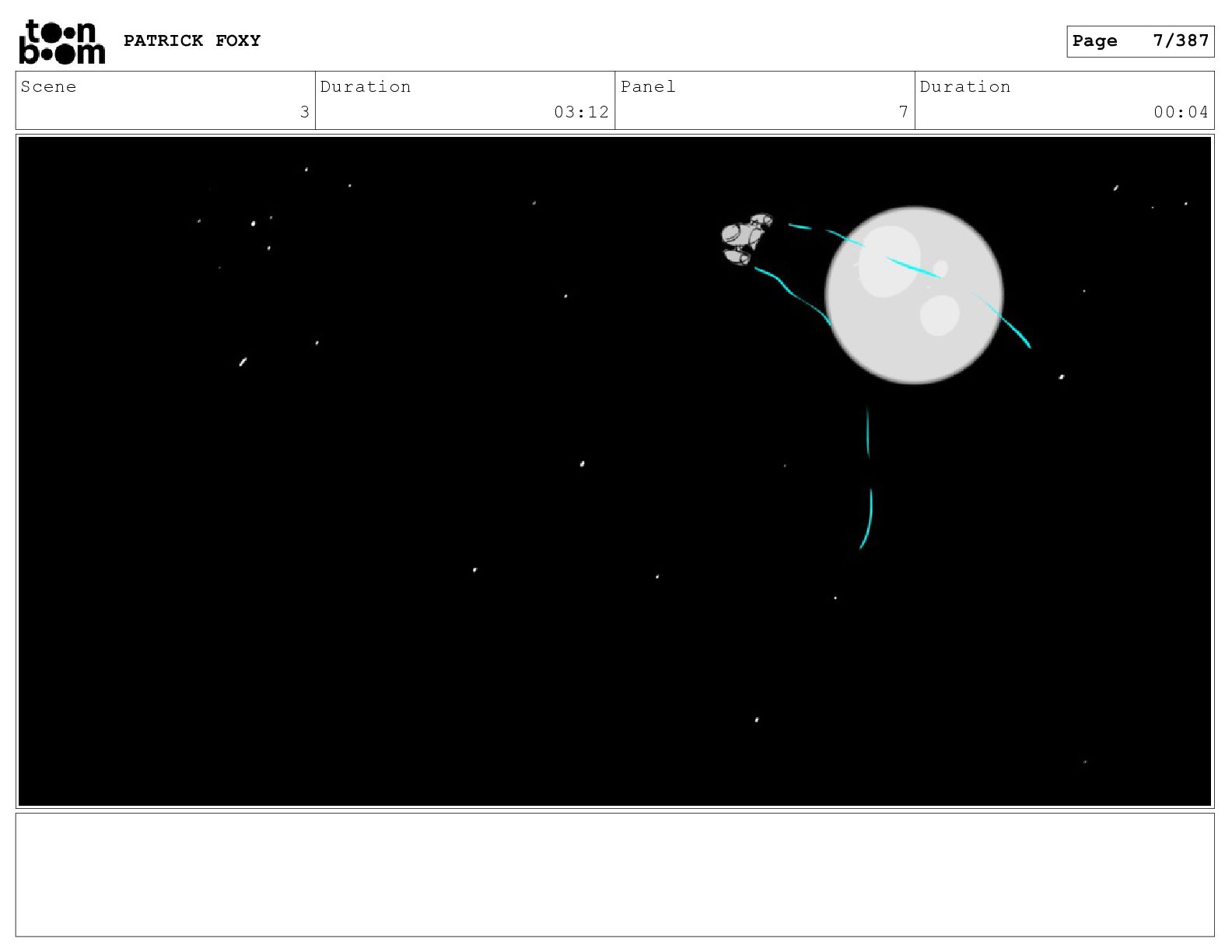The width and height of the screenshot is (1232, 952).
Task: Click the empty notes box below panel
Action: point(614,875)
